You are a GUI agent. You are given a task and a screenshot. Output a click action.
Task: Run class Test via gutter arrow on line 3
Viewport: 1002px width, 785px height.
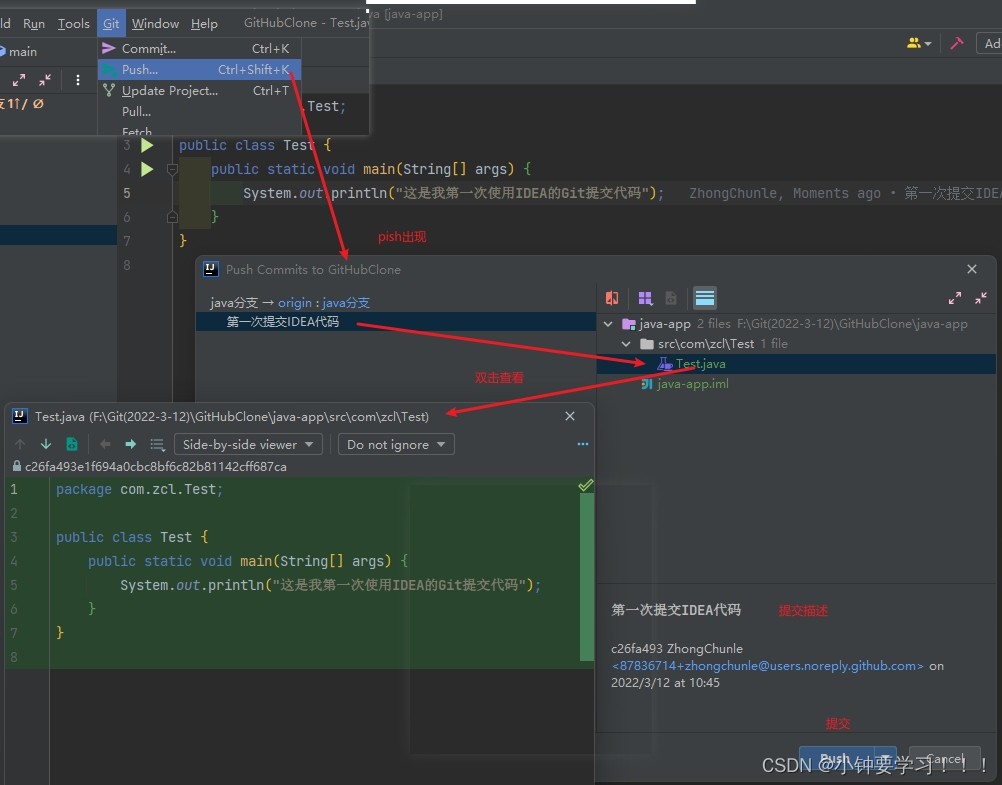(x=147, y=145)
